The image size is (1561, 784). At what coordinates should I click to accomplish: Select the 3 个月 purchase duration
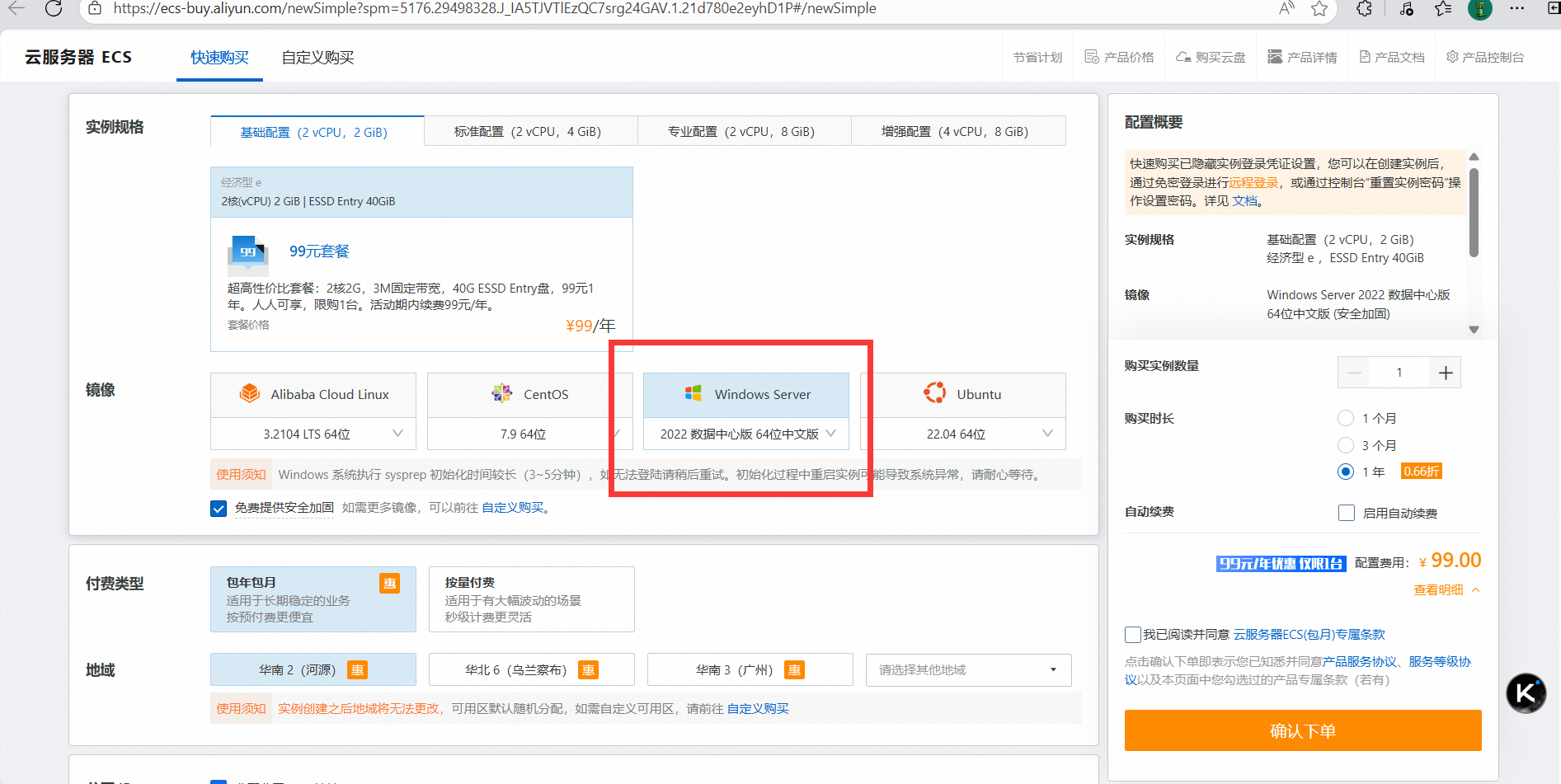[1346, 445]
